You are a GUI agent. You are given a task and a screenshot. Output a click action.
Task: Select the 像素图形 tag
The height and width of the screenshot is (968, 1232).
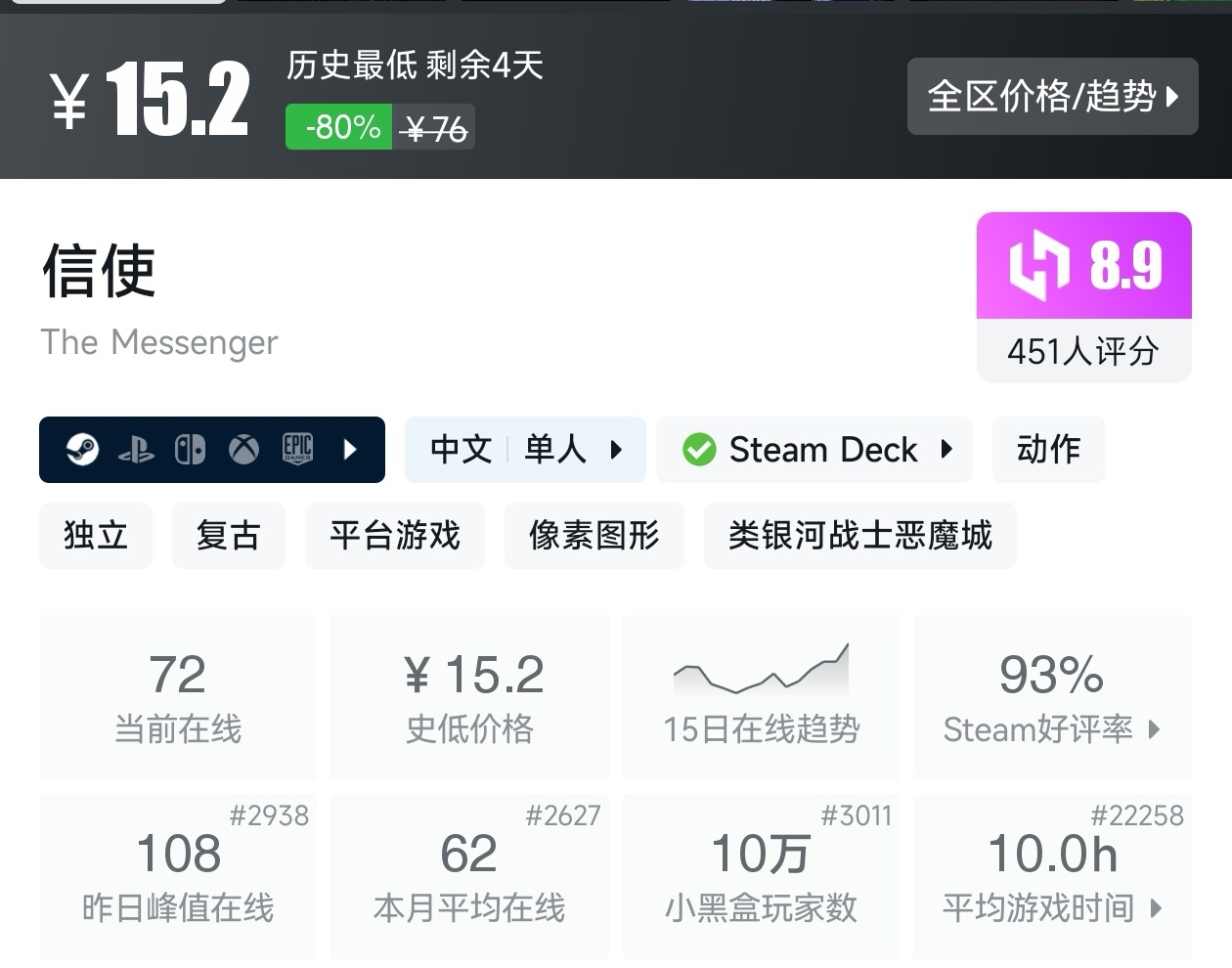coord(594,536)
